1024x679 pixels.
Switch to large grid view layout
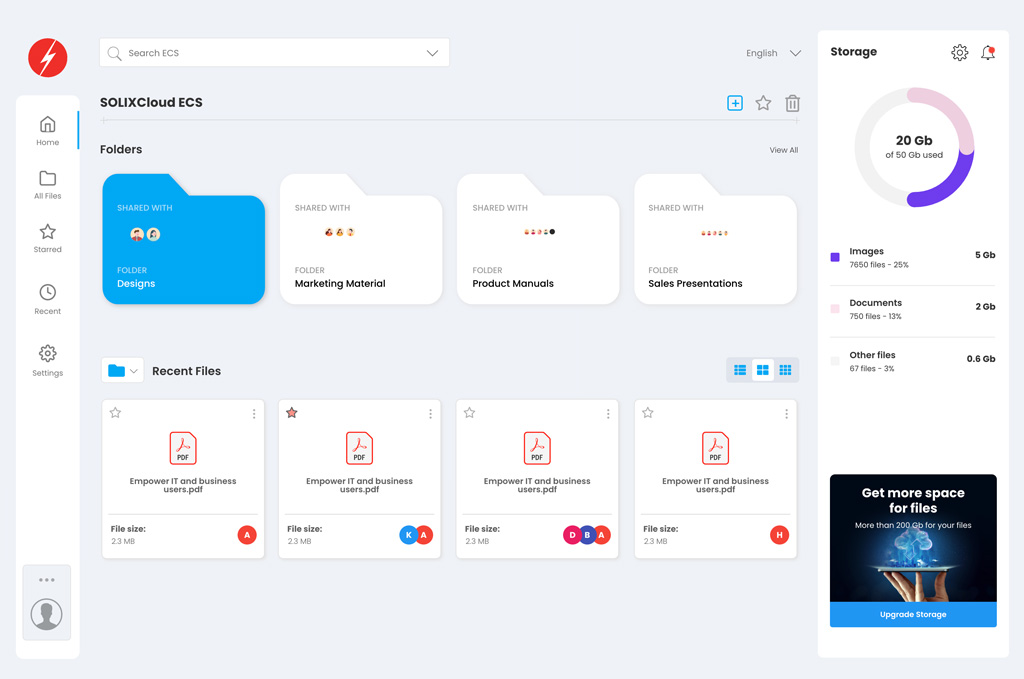click(763, 370)
